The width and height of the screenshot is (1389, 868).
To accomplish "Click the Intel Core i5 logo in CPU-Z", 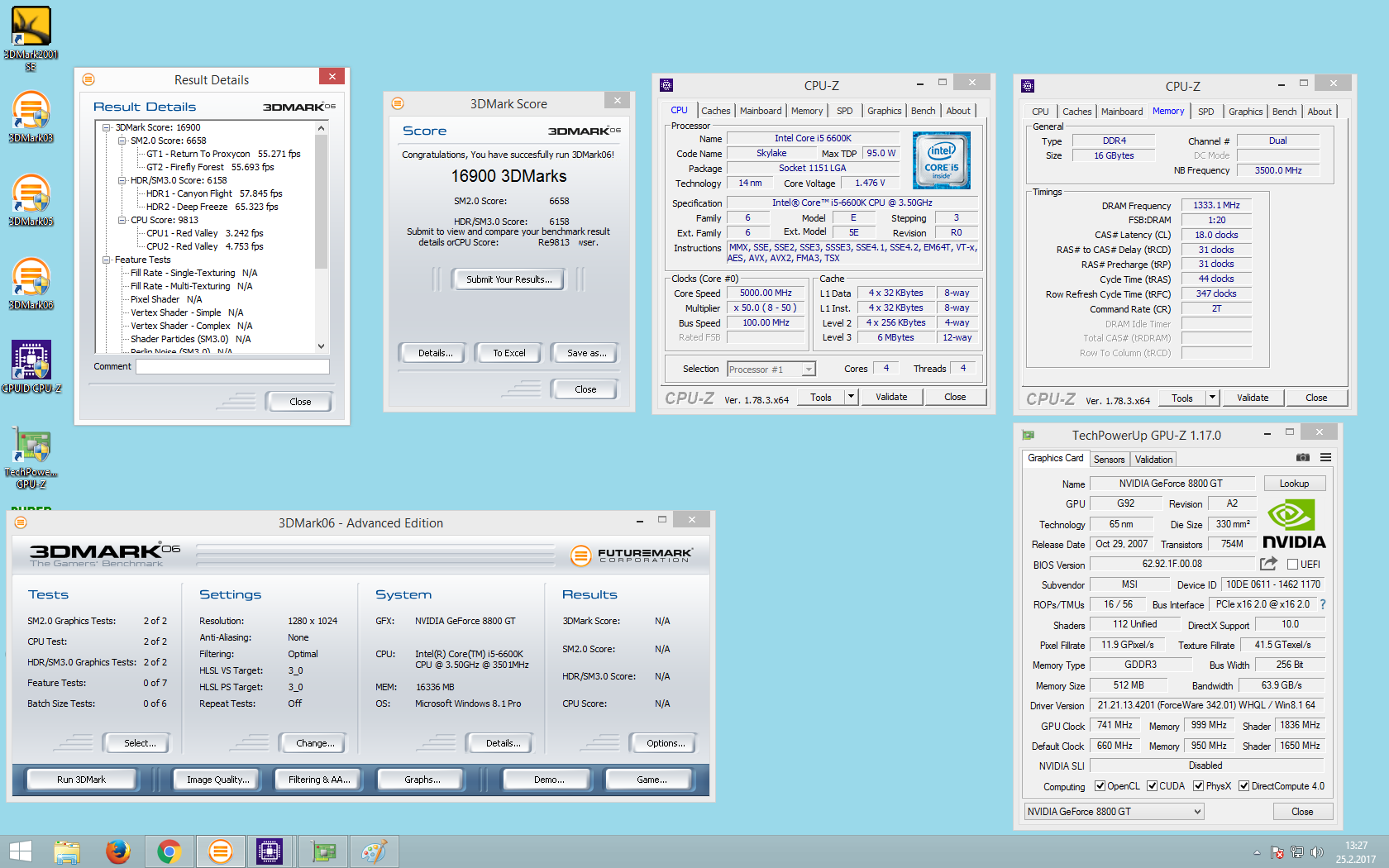I will pyautogui.click(x=942, y=160).
